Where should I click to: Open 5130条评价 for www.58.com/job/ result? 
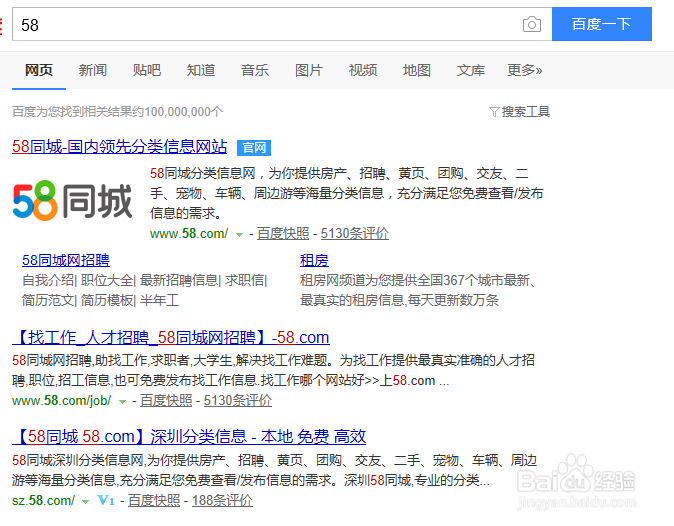click(238, 401)
